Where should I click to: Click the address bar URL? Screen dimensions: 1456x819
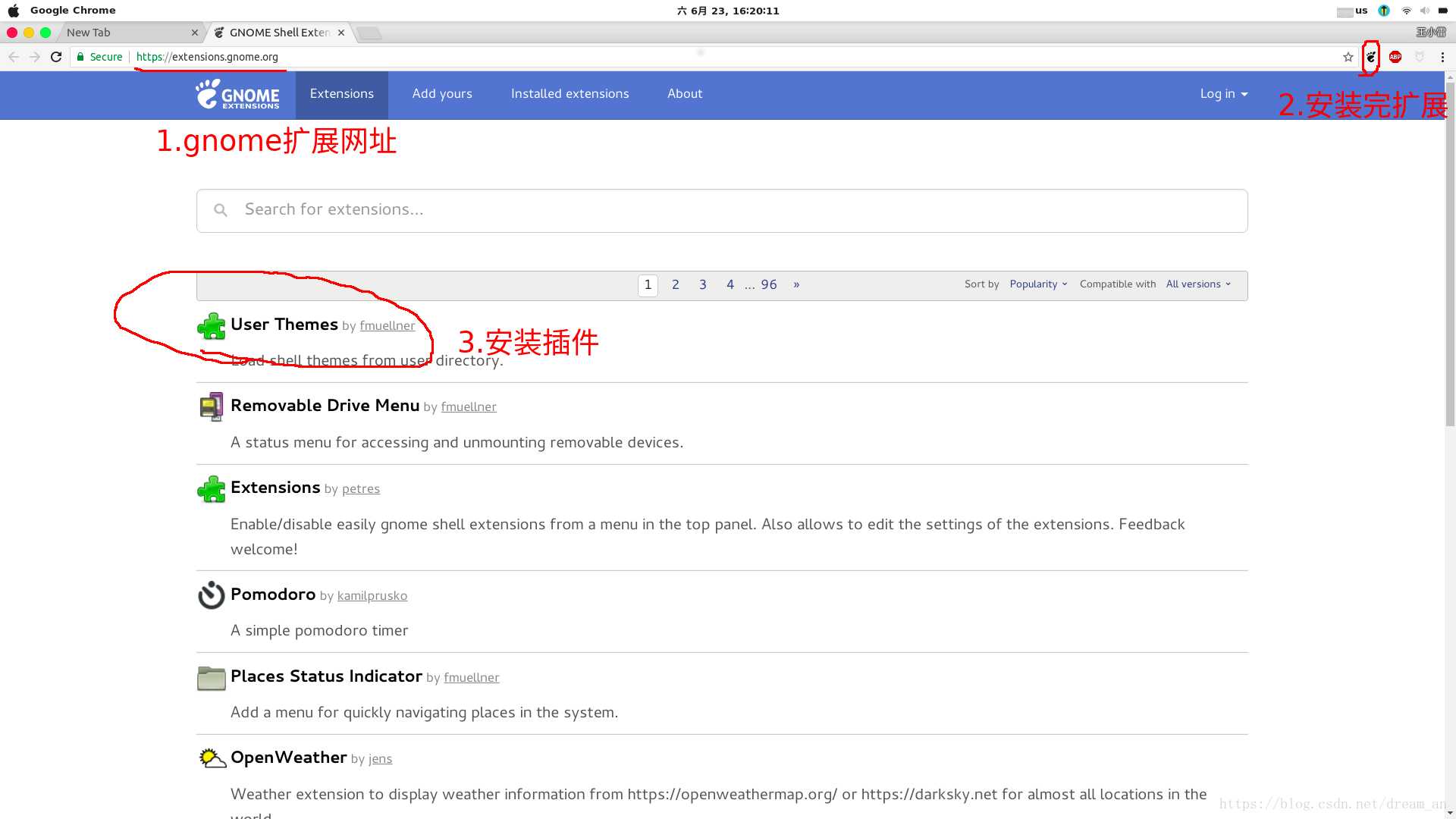click(207, 57)
